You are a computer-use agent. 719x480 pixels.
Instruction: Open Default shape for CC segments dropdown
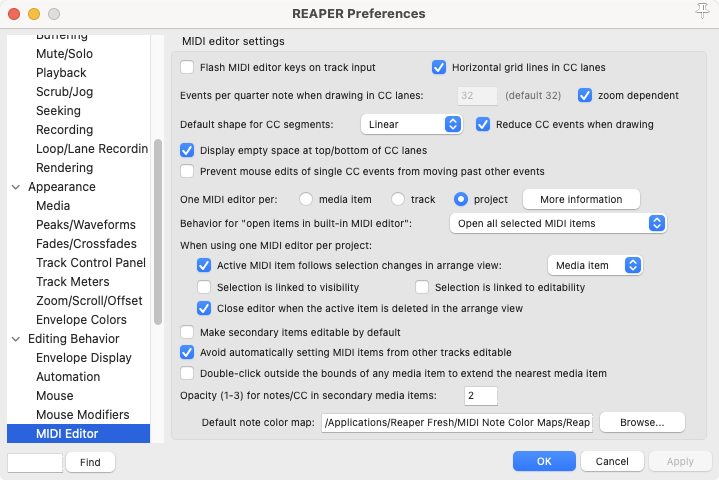click(x=410, y=125)
